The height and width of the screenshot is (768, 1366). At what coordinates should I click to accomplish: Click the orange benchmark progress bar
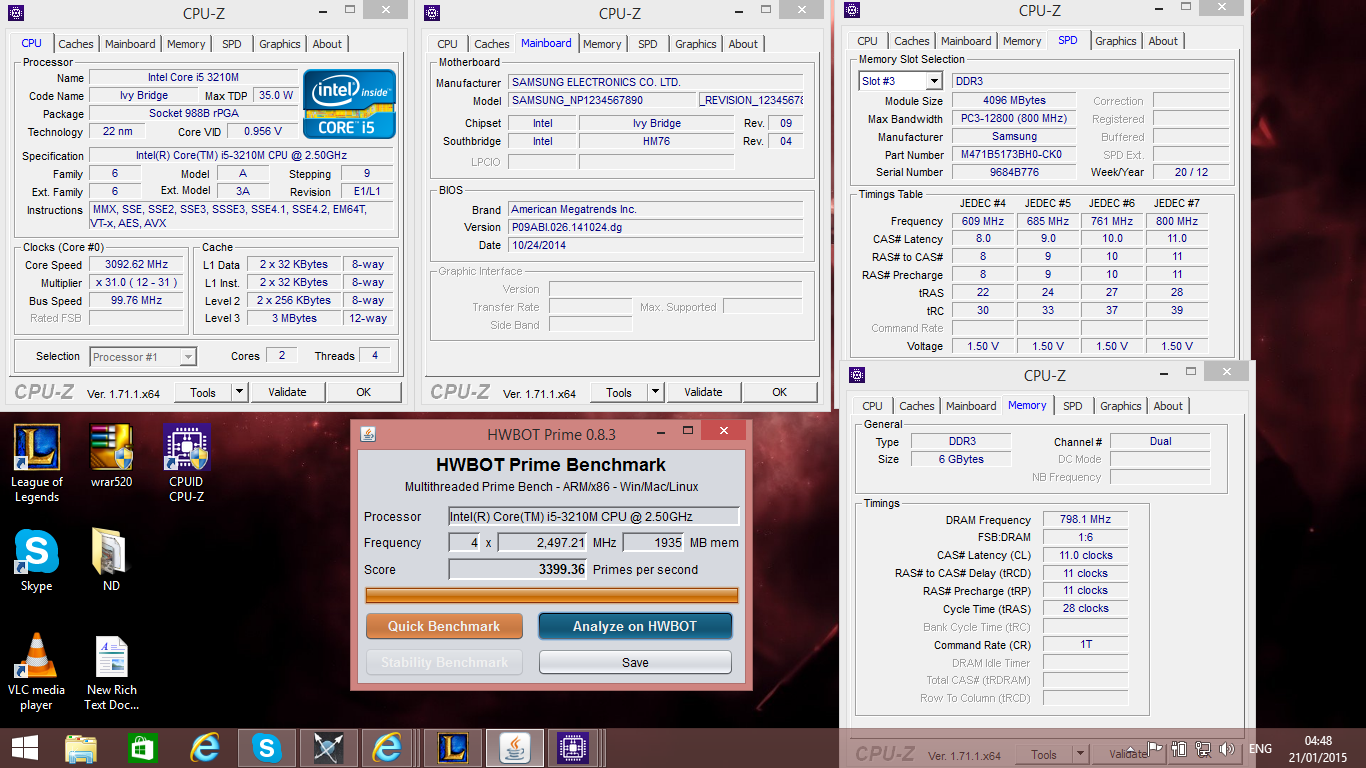pyautogui.click(x=552, y=596)
